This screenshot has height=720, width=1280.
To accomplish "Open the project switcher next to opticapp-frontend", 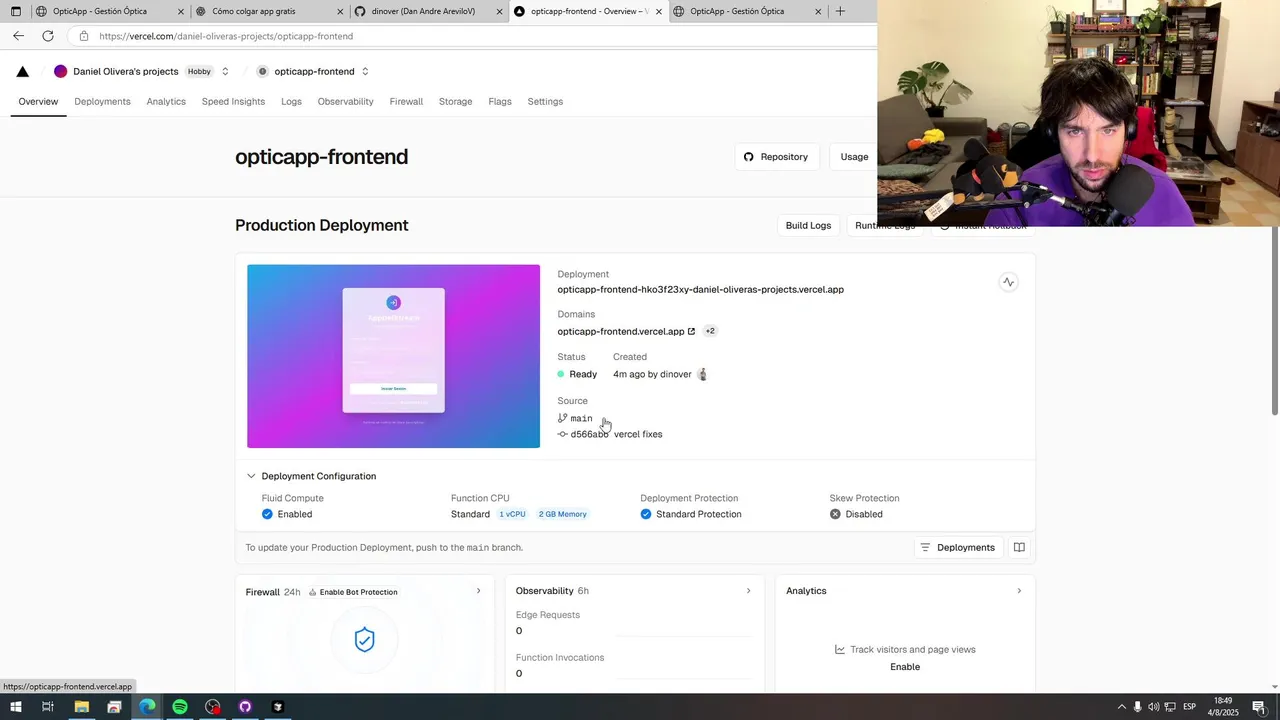I will [x=365, y=71].
